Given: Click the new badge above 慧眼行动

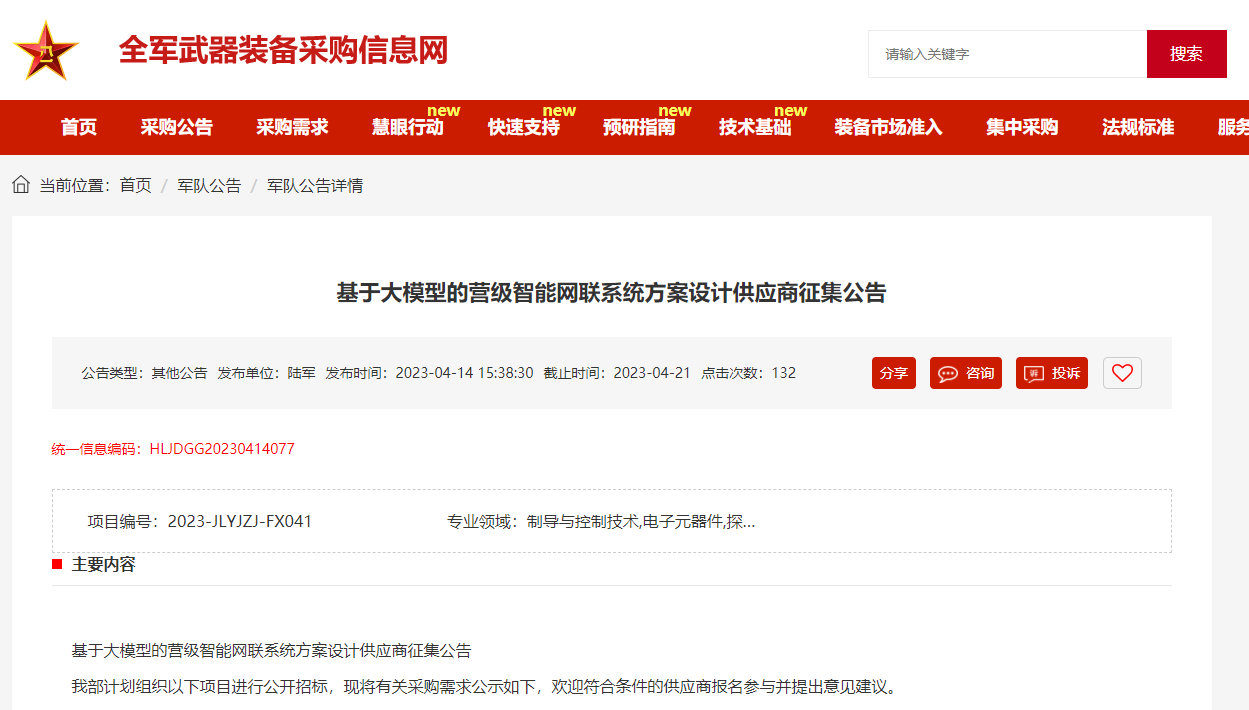Looking at the screenshot, I should tap(443, 110).
